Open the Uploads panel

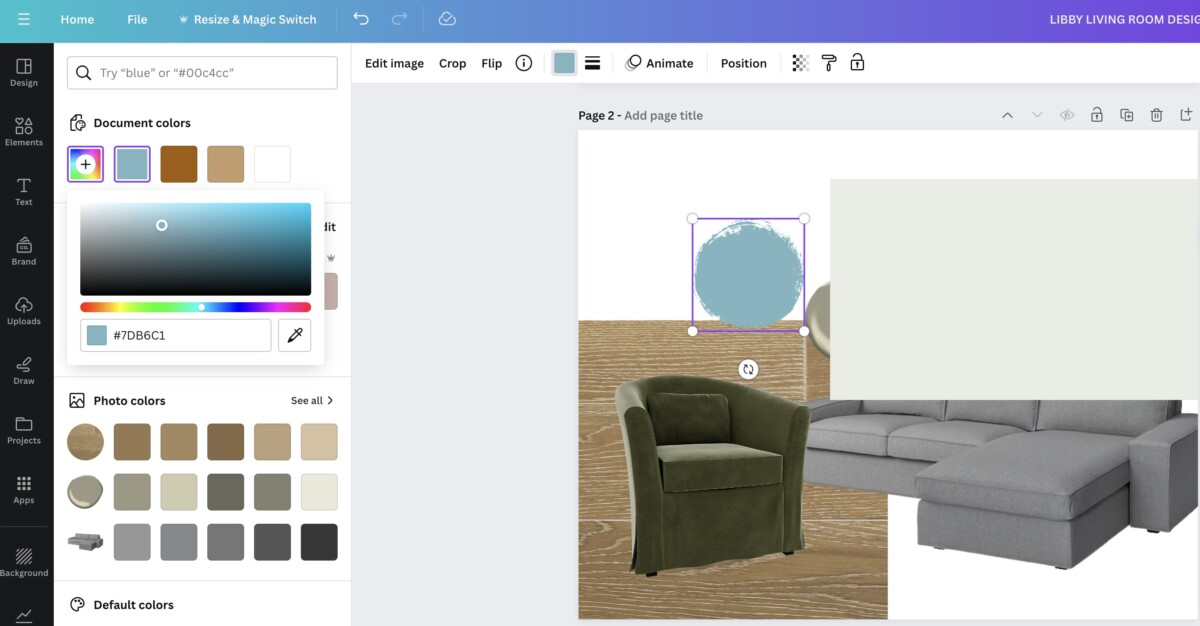point(23,310)
